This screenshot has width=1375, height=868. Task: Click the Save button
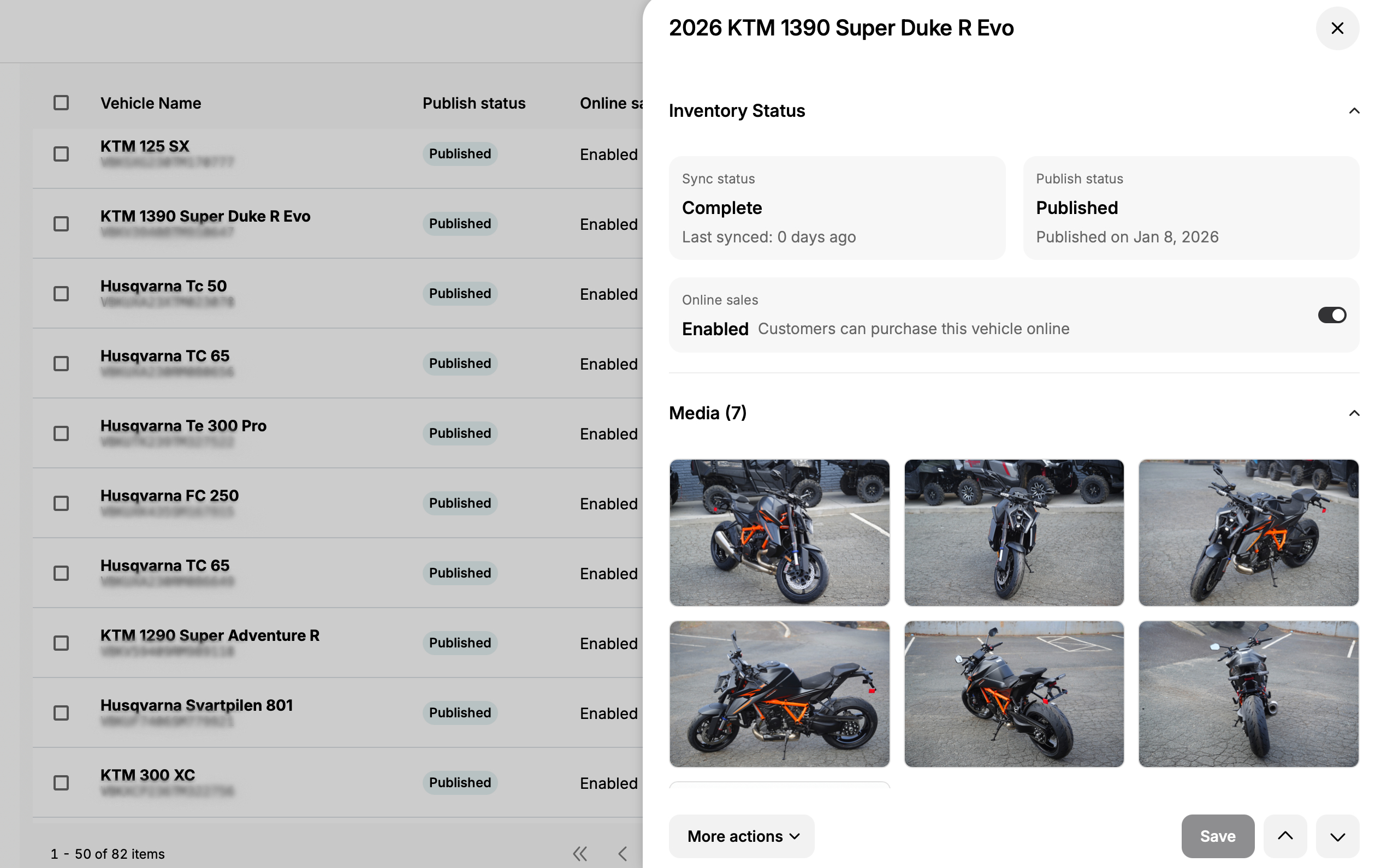[x=1217, y=835]
